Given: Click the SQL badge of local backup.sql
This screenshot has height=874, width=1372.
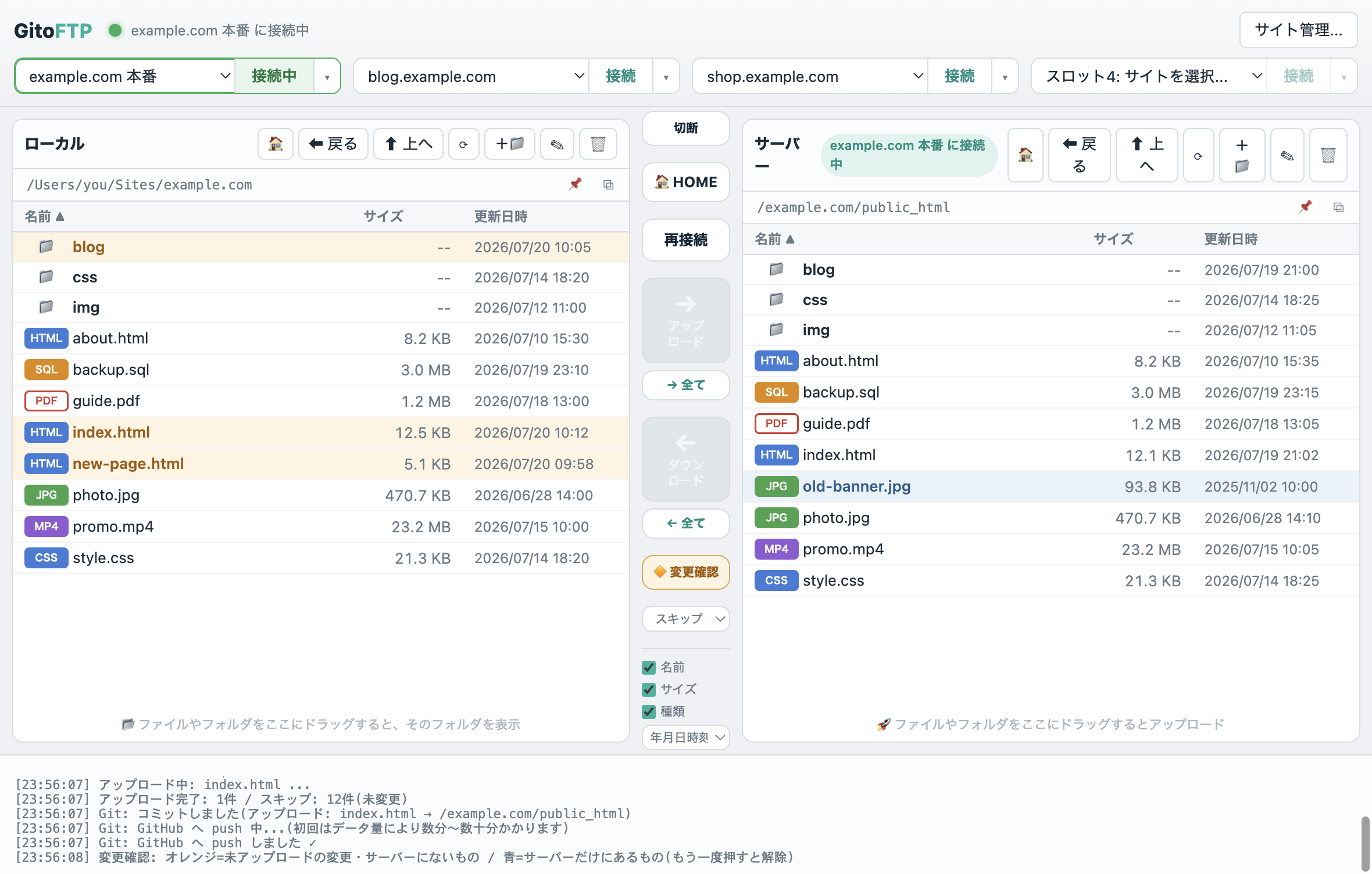Looking at the screenshot, I should 47,370.
